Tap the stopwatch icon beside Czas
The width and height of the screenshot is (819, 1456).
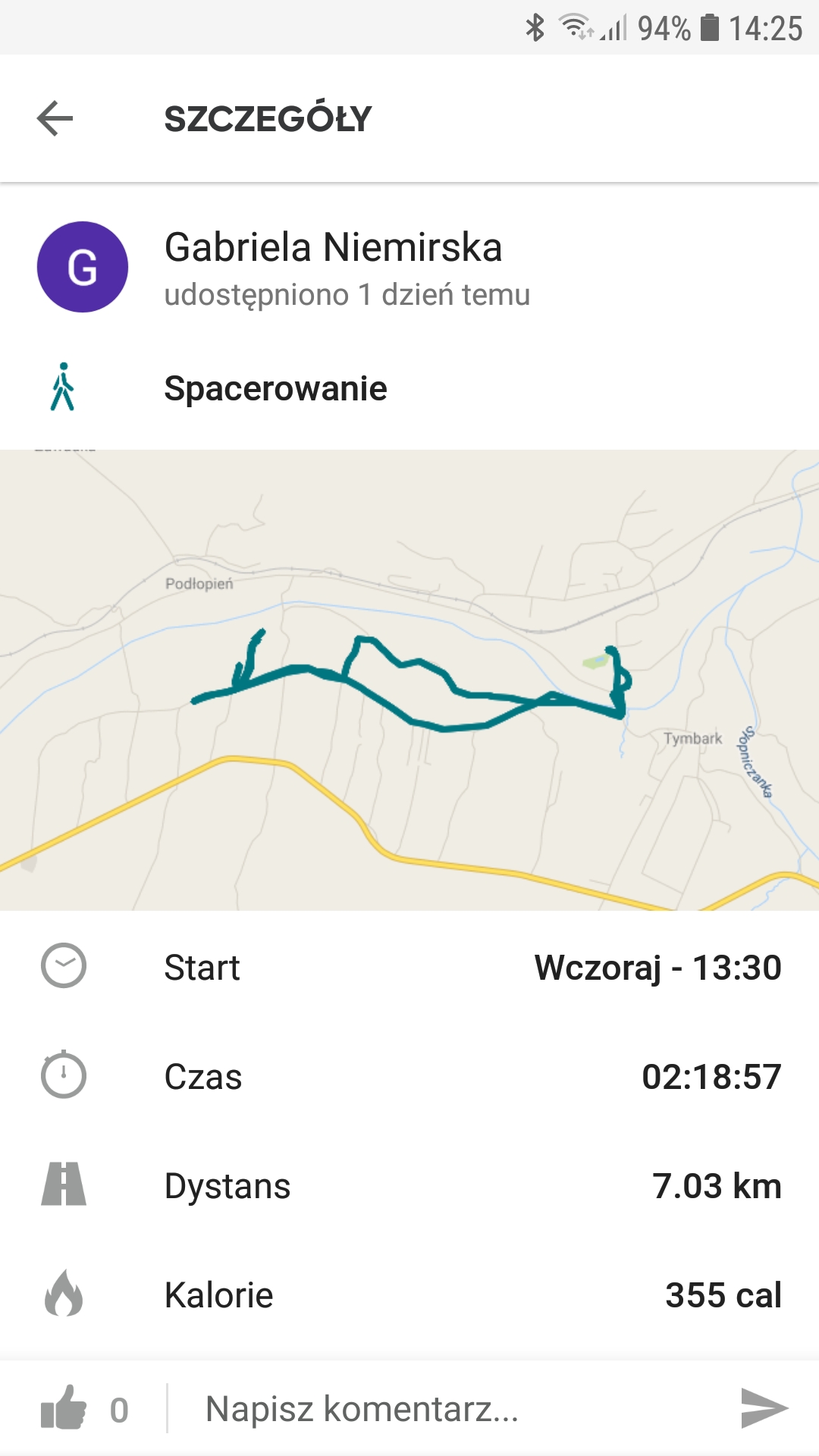pyautogui.click(x=64, y=1075)
